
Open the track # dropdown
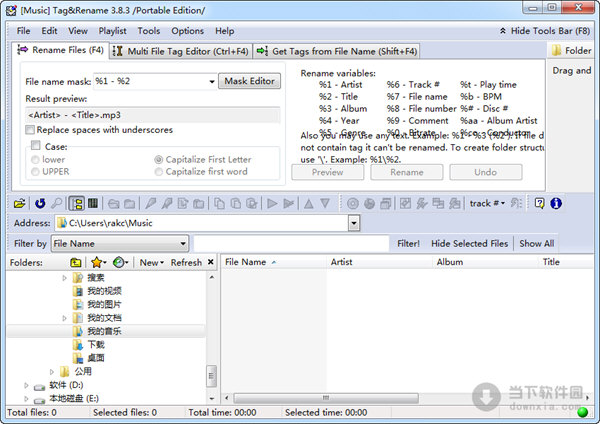(487, 203)
